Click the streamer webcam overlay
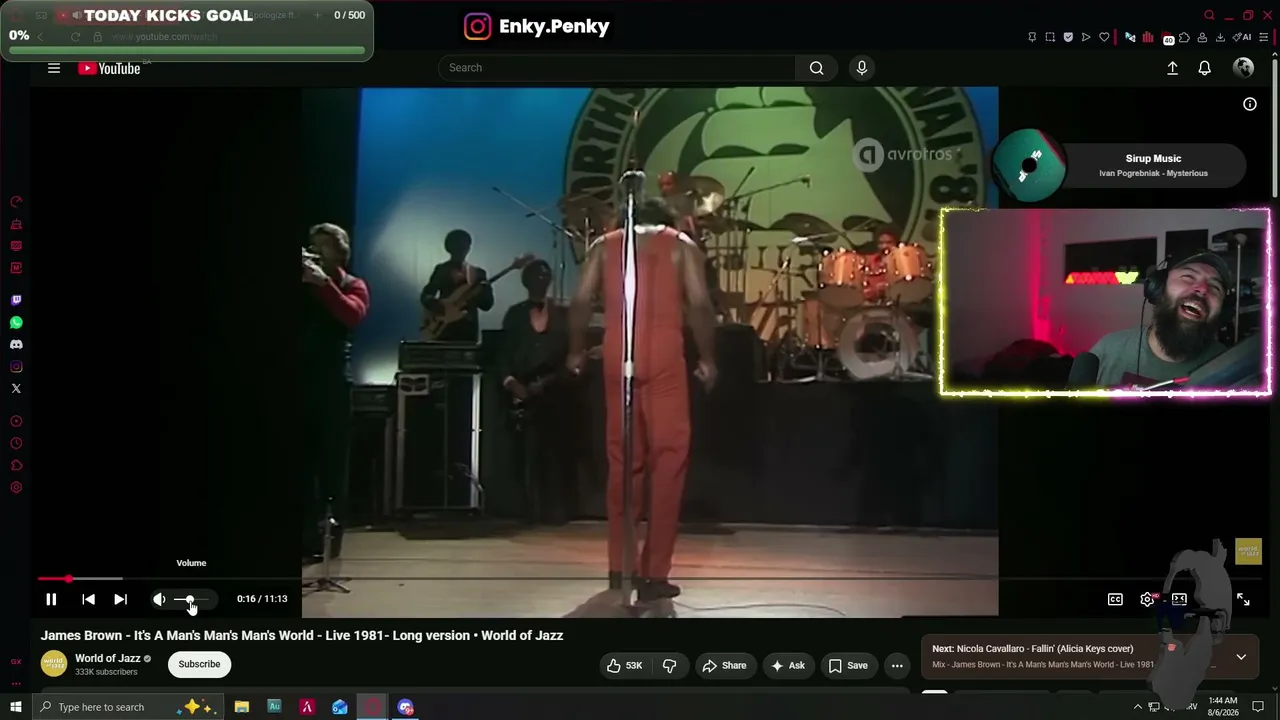The height and width of the screenshot is (720, 1280). pyautogui.click(x=1105, y=302)
